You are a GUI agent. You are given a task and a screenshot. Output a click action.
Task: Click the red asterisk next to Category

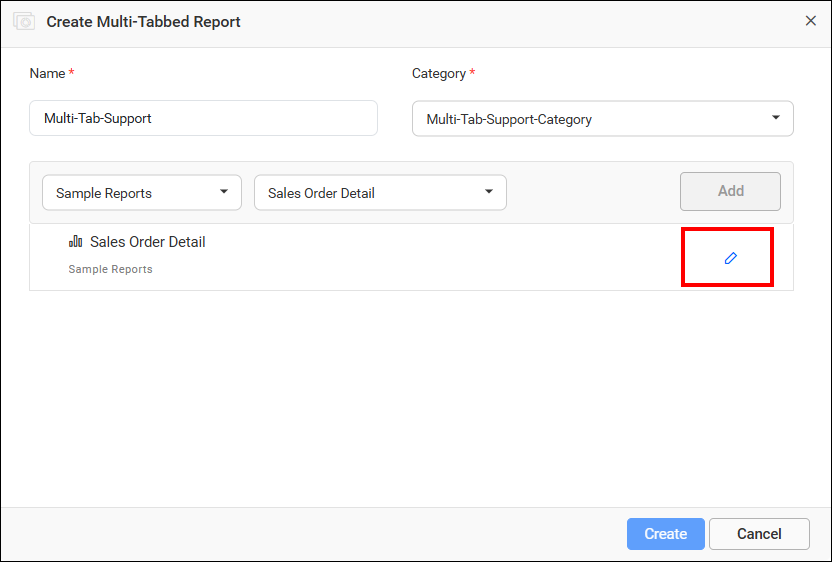(x=472, y=73)
